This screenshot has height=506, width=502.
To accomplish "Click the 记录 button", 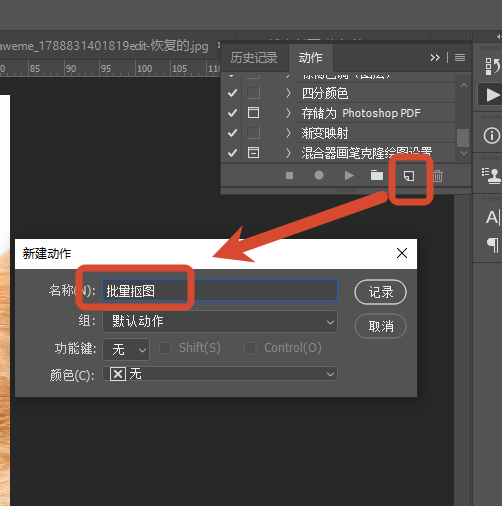I will pyautogui.click(x=381, y=292).
